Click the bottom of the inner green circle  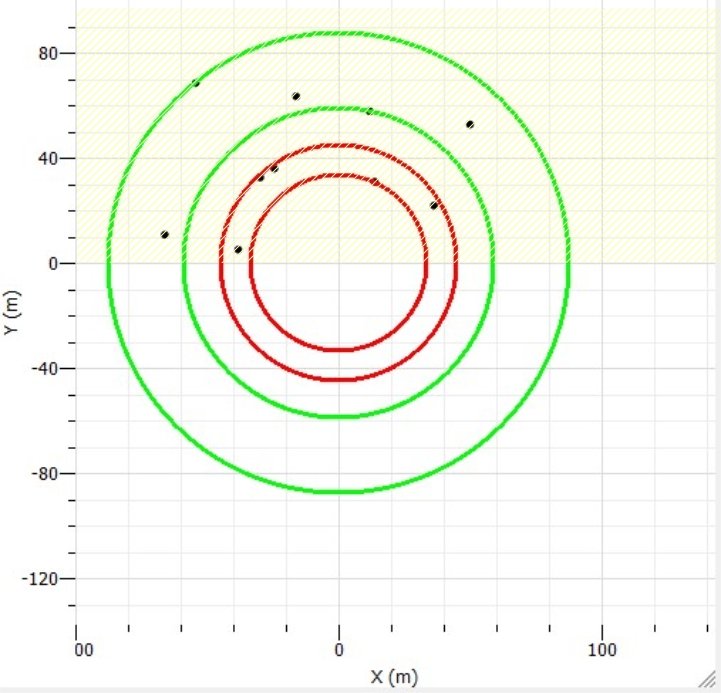coord(339,416)
